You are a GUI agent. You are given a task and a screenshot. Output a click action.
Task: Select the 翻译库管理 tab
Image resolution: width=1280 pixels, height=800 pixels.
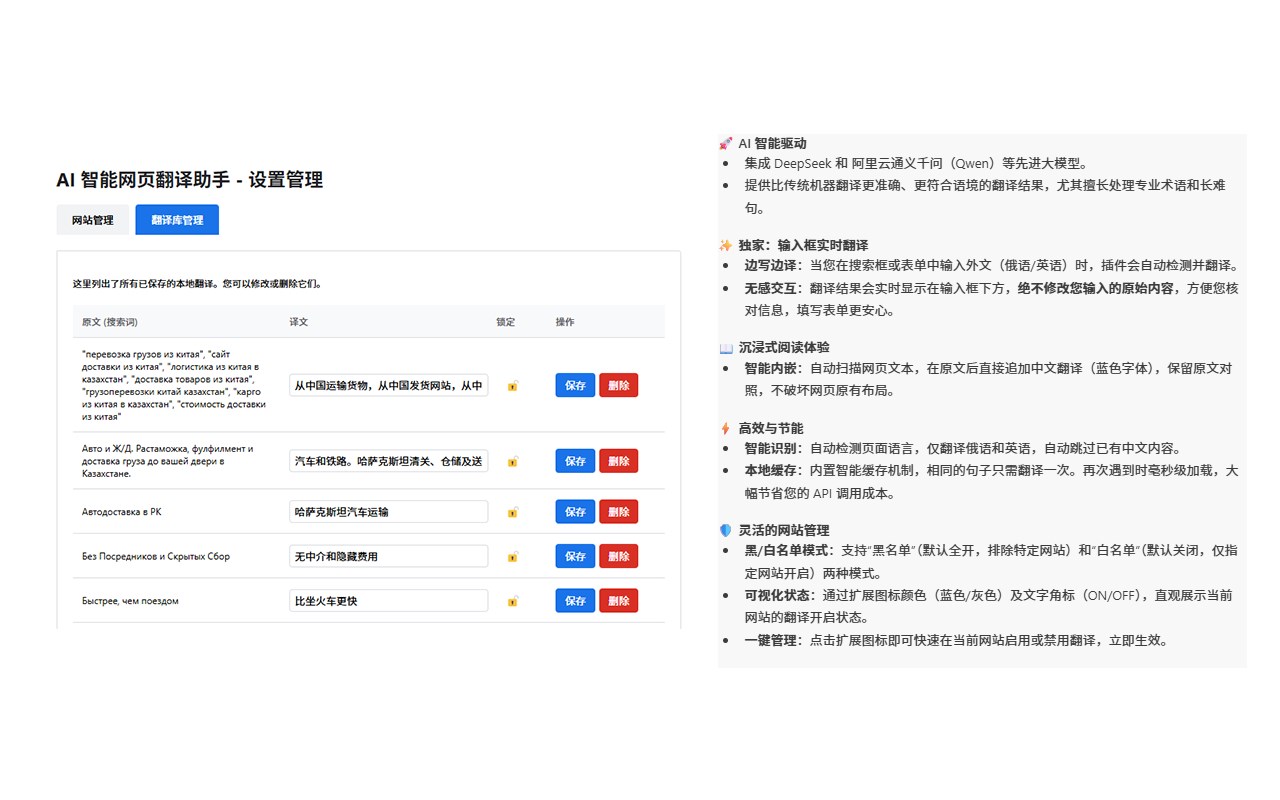(176, 219)
